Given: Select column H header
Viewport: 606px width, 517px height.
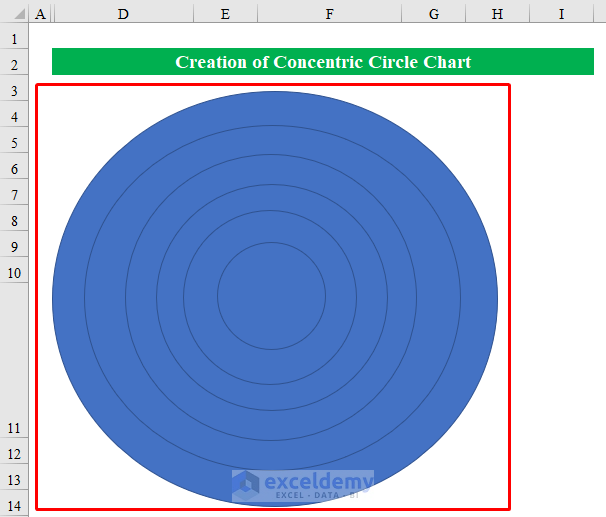Looking at the screenshot, I should coord(497,14).
